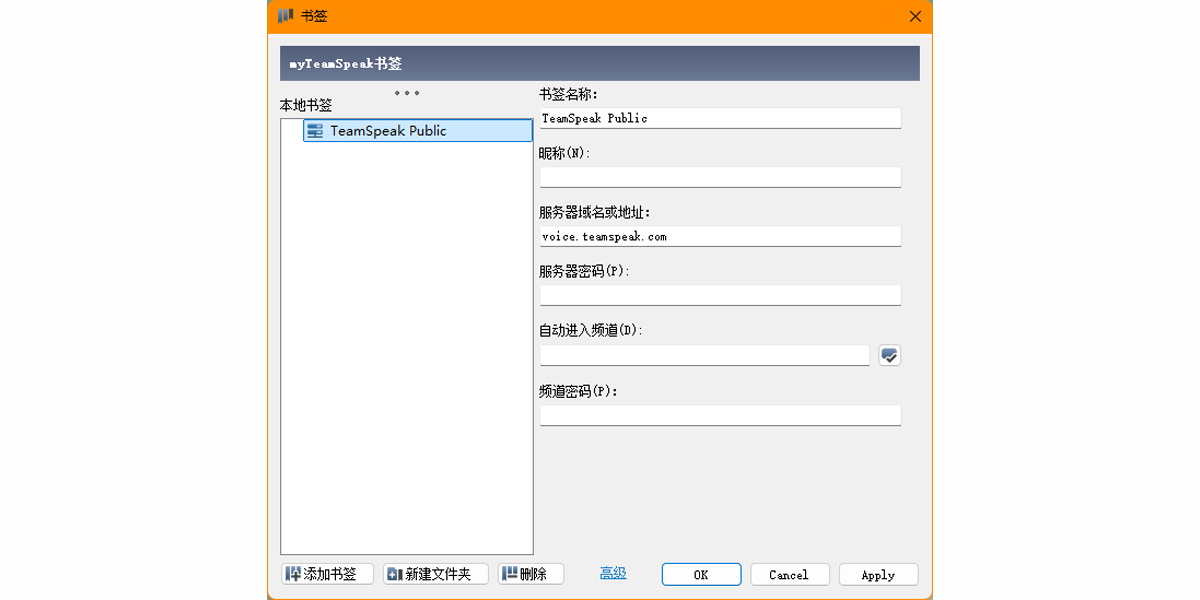1200x600 pixels.
Task: Open the 高级 advanced settings link
Action: (x=611, y=573)
